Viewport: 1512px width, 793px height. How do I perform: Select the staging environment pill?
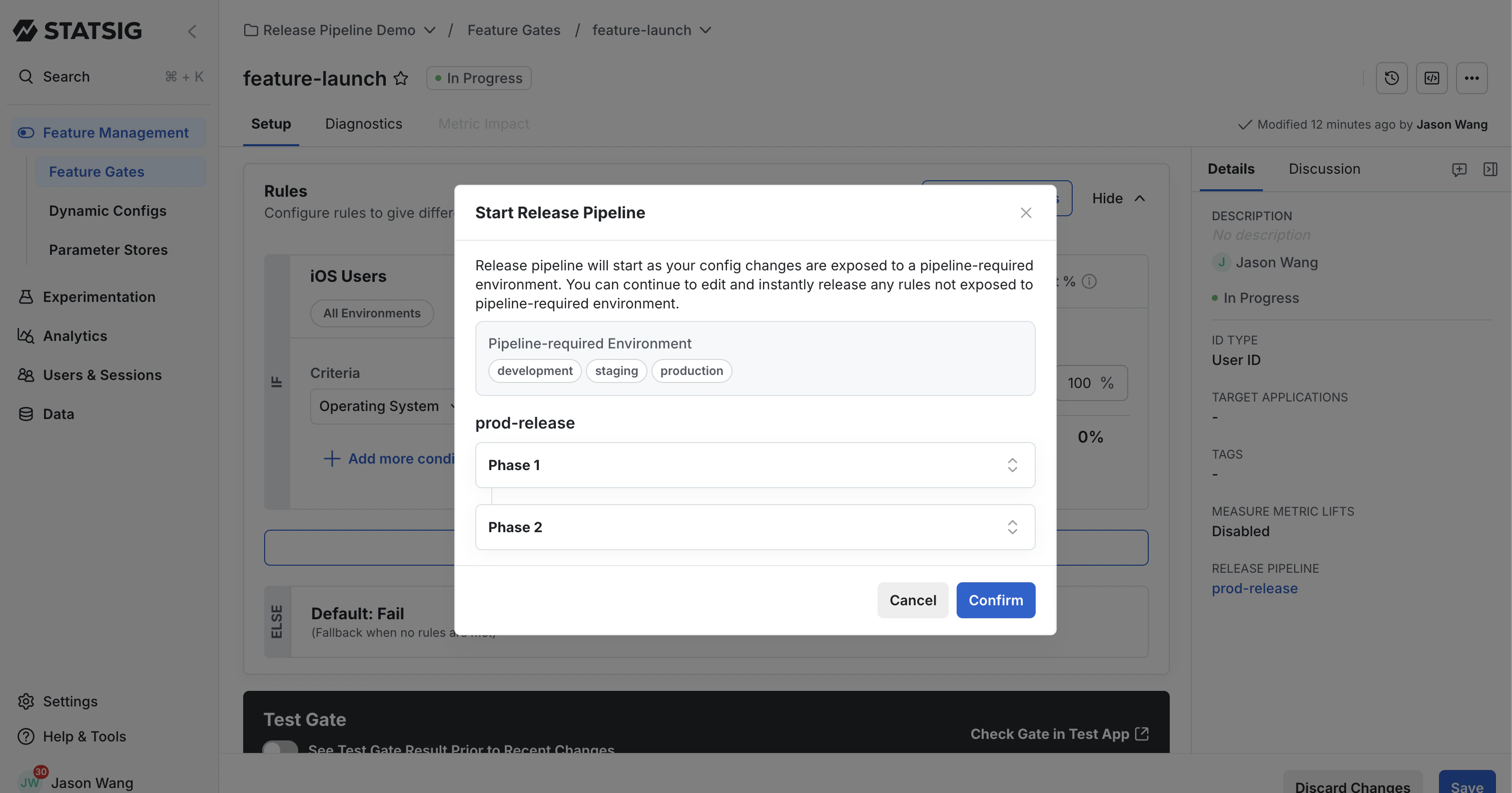point(616,370)
